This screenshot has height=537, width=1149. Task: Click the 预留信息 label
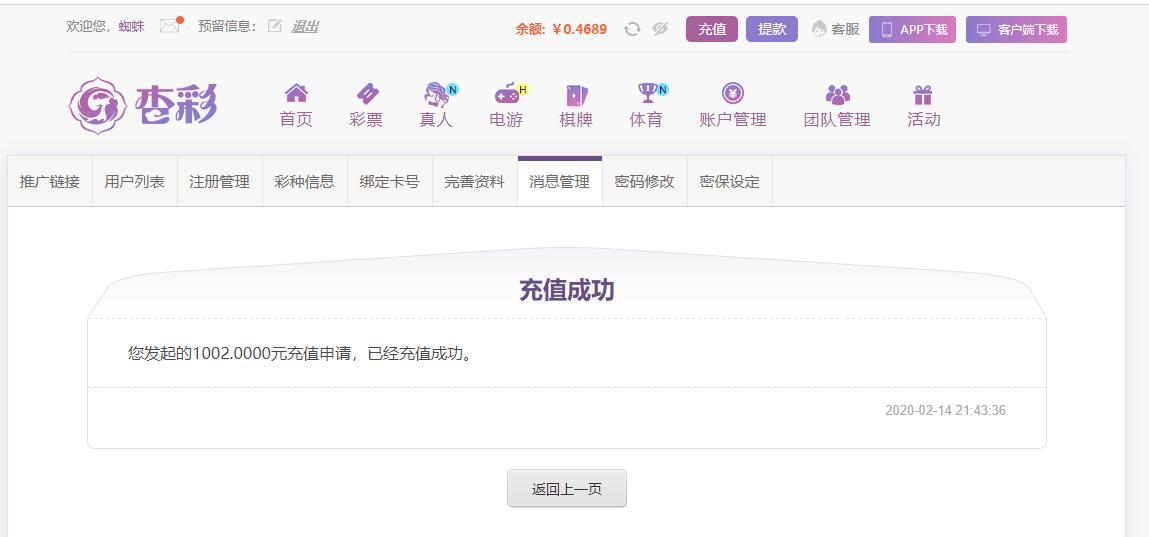(x=228, y=26)
